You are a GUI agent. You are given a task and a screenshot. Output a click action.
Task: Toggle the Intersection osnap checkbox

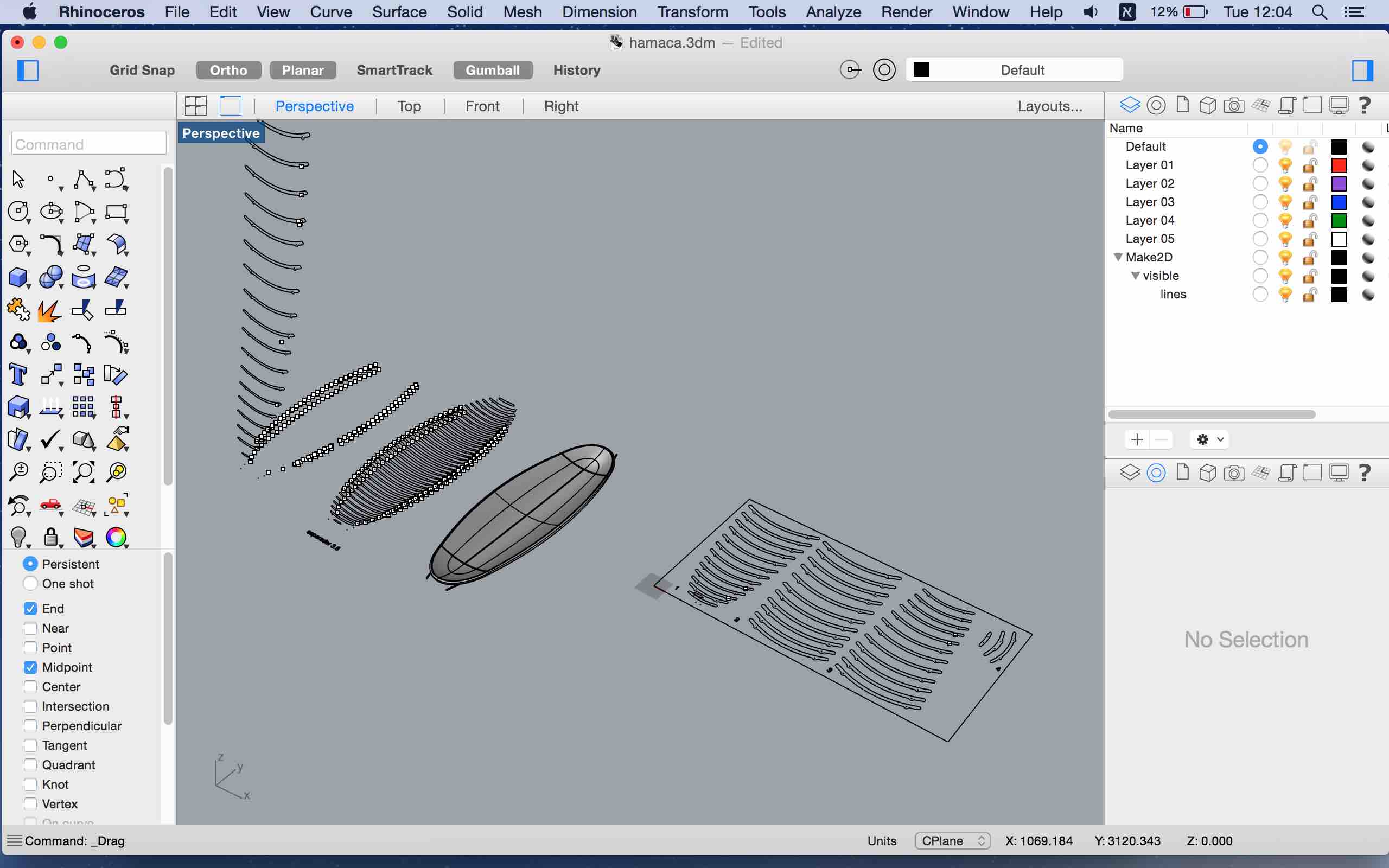coord(29,706)
